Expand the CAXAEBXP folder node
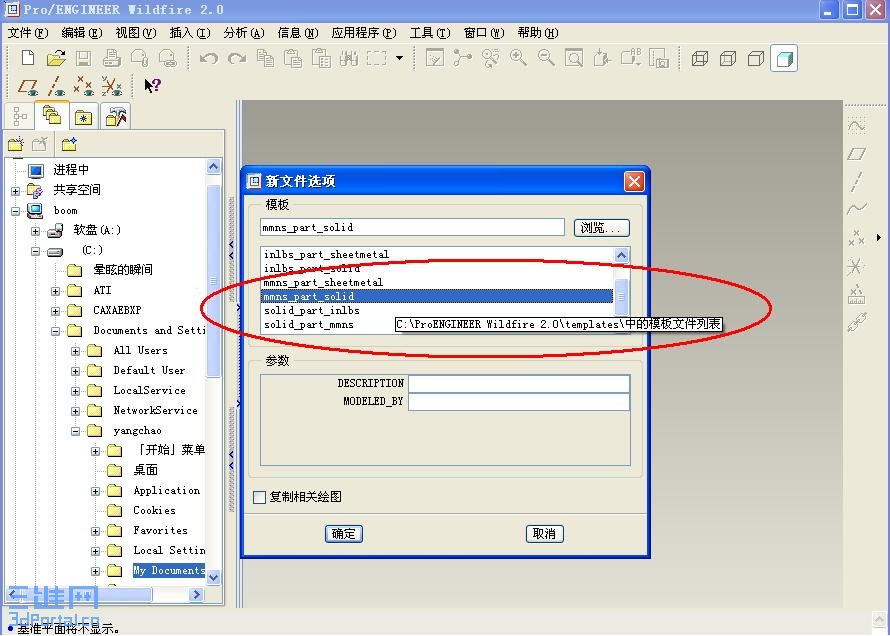The width and height of the screenshot is (890, 636). [x=55, y=311]
